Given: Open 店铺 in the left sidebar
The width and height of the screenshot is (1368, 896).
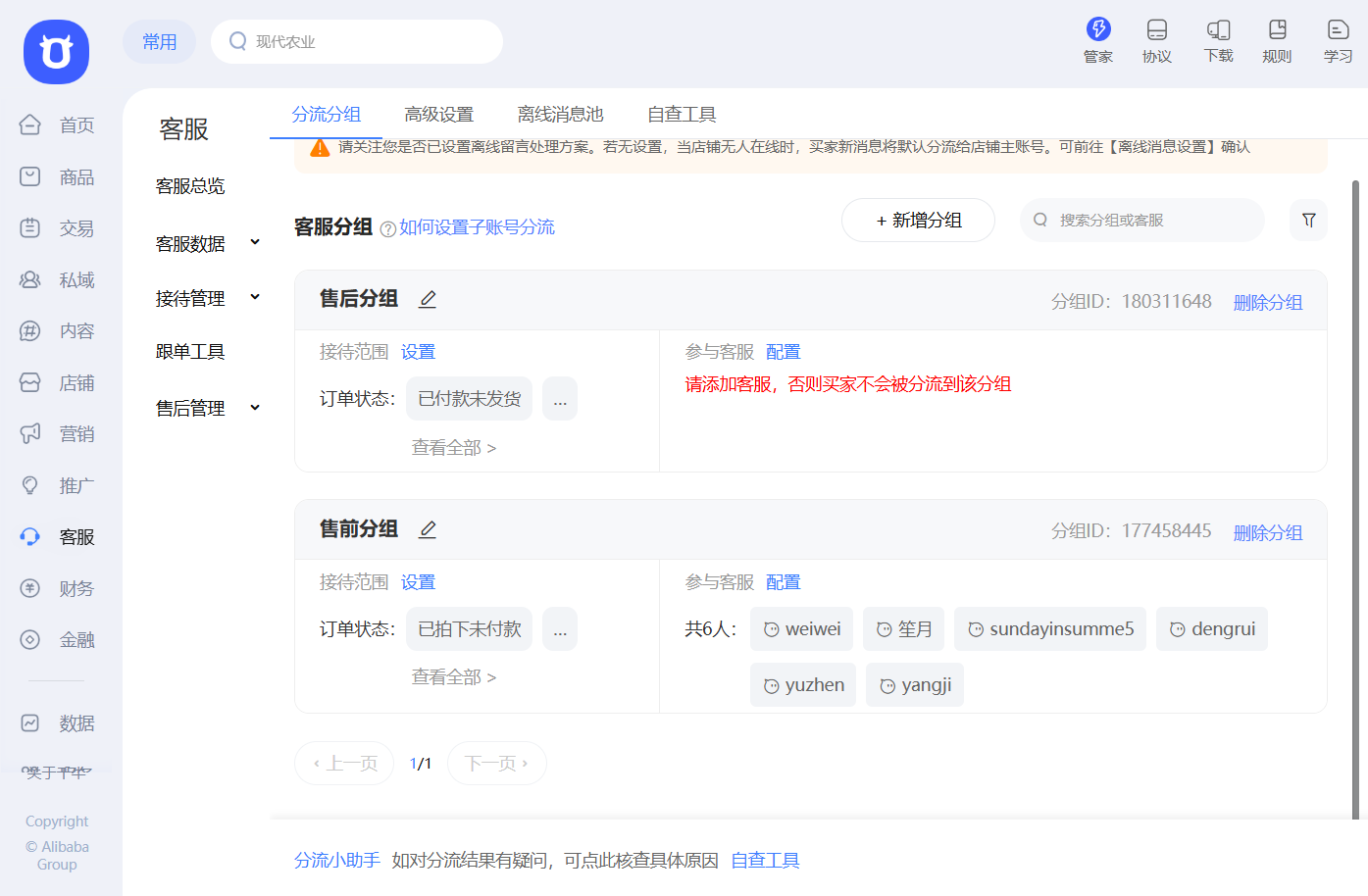Looking at the screenshot, I should click(57, 383).
